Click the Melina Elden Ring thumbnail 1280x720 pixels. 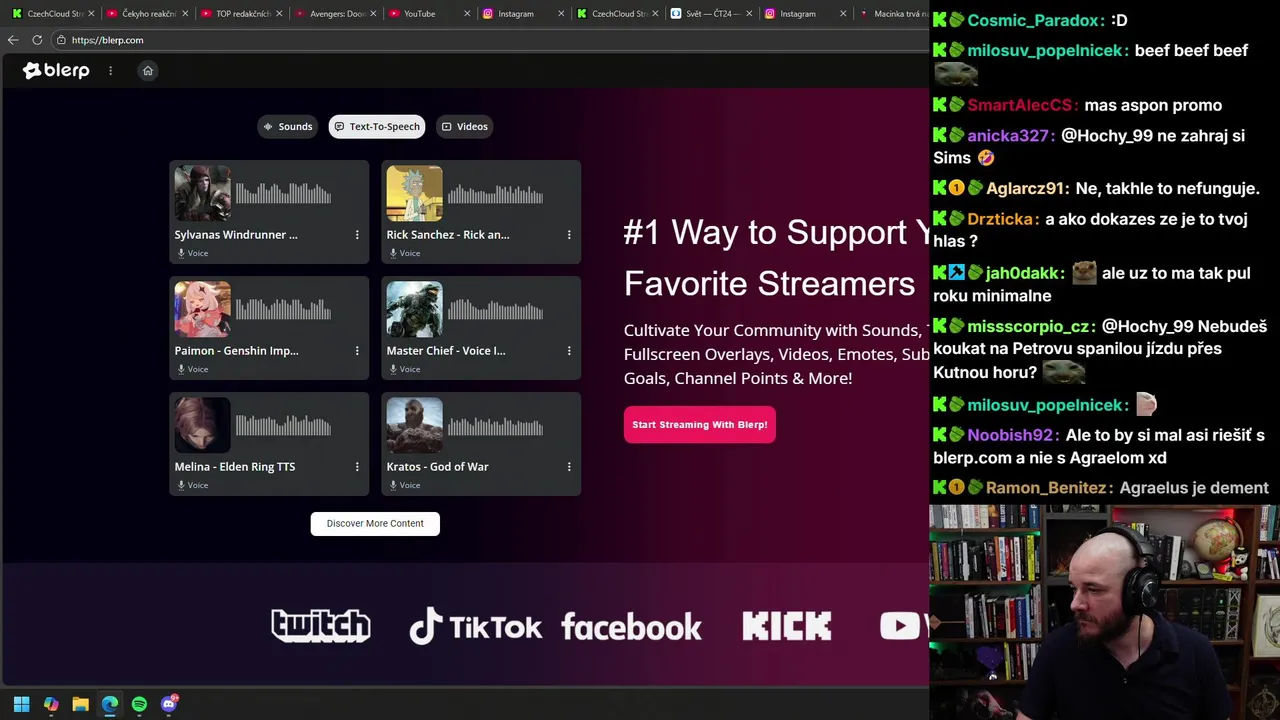pos(202,425)
